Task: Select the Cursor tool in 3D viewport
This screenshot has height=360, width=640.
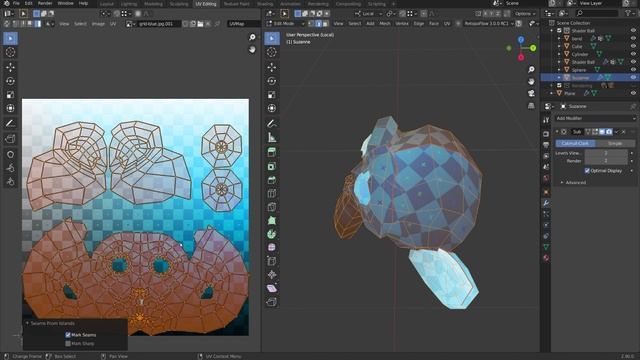Action: pyautogui.click(x=272, y=52)
